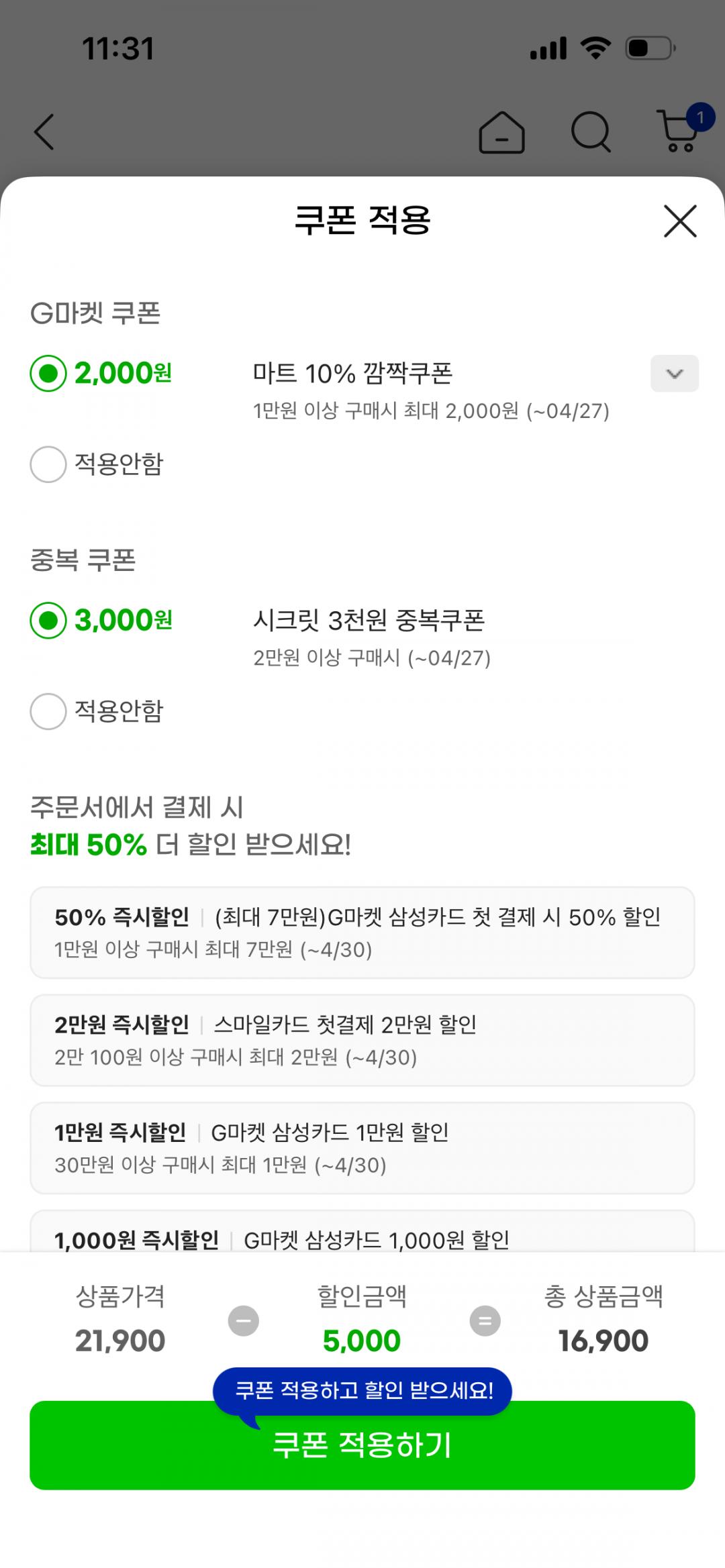Open the 삼성카드 50% 즉시할인 offer
Viewport: 725px width, 1568px height.
point(362,933)
